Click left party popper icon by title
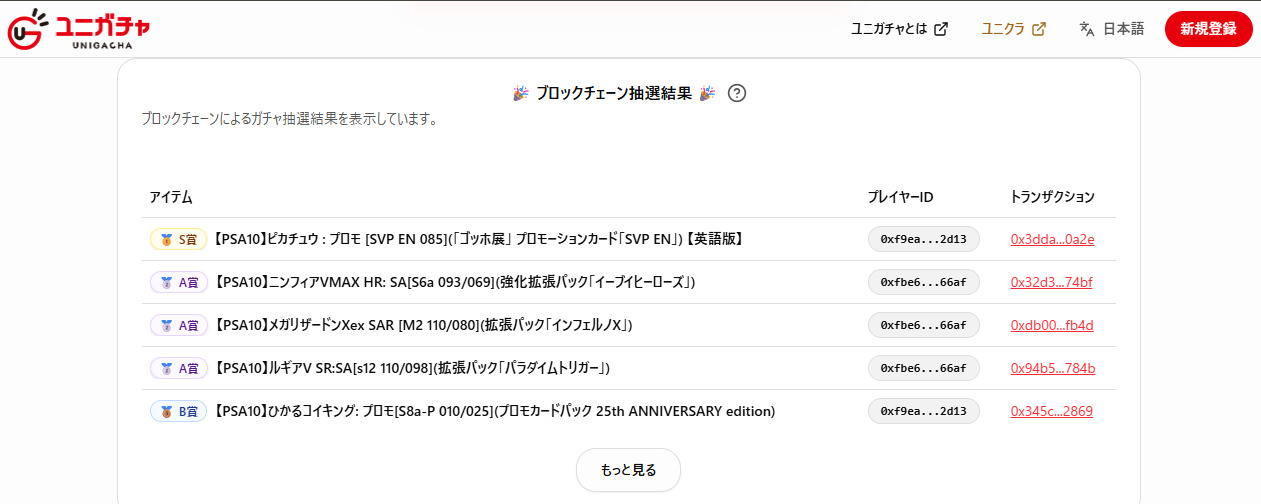This screenshot has width=1261, height=504. [x=521, y=93]
